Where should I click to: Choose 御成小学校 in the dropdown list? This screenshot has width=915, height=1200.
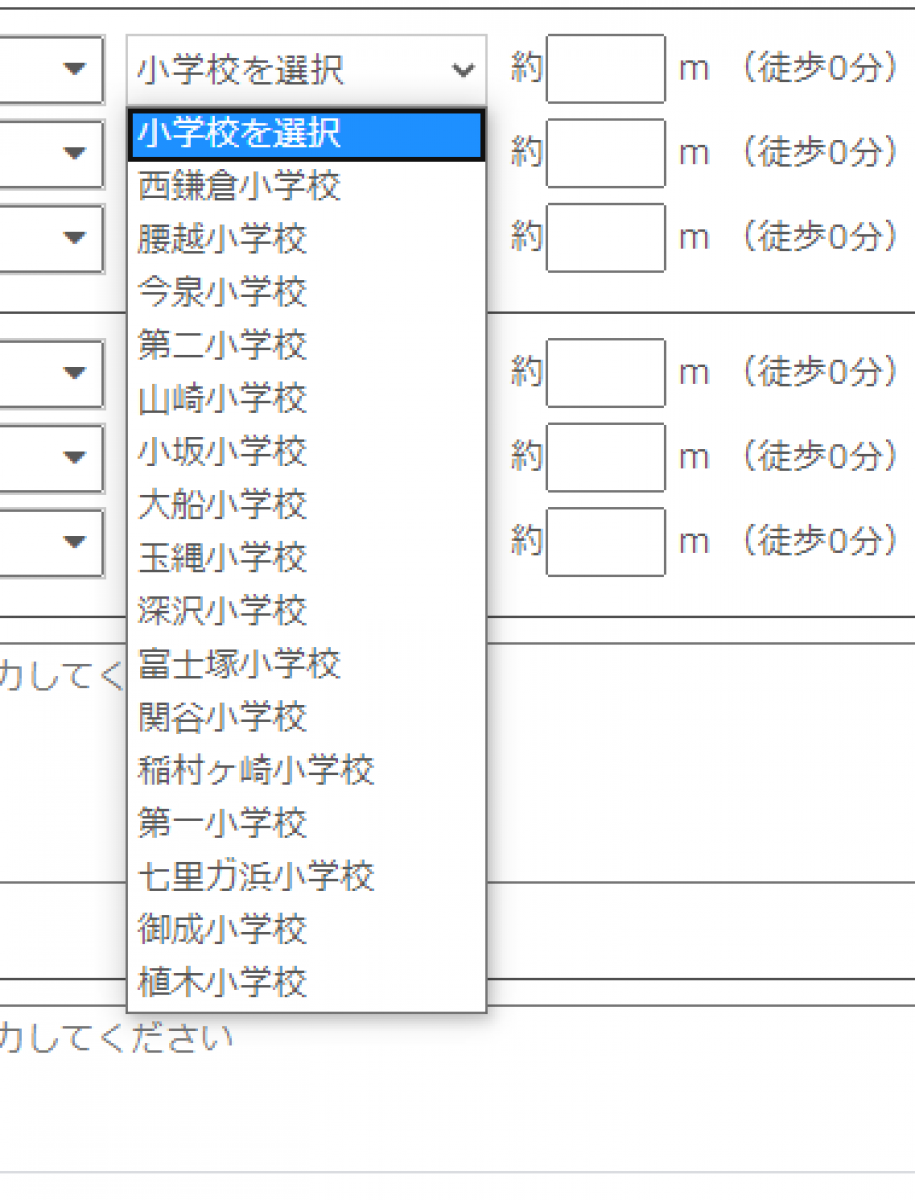tap(223, 929)
